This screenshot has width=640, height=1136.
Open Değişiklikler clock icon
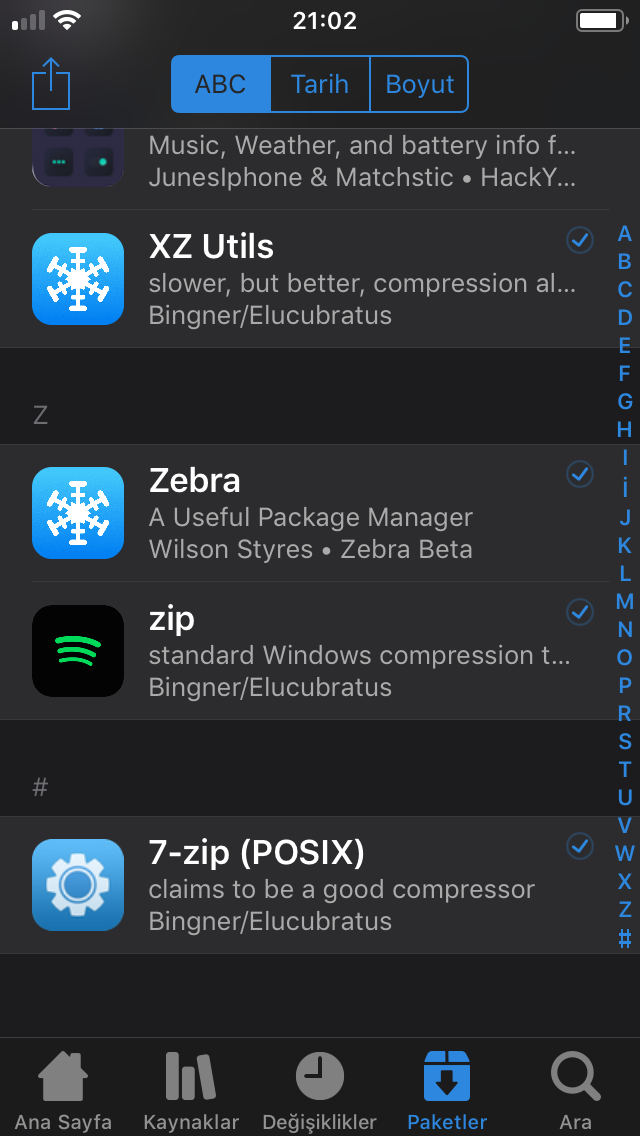pos(320,1076)
